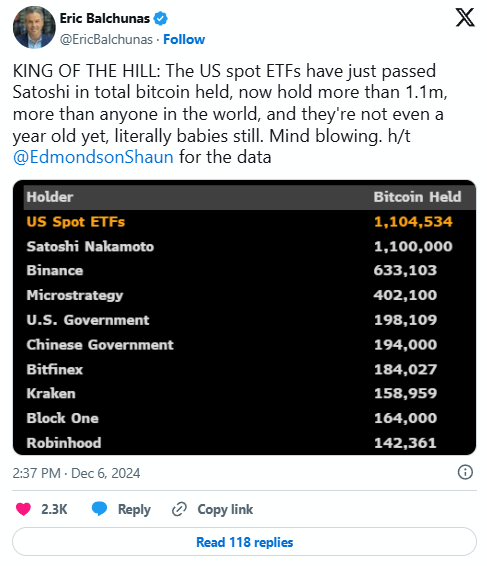Click the reply speech bubble icon
The height and width of the screenshot is (566, 487).
click(99, 509)
